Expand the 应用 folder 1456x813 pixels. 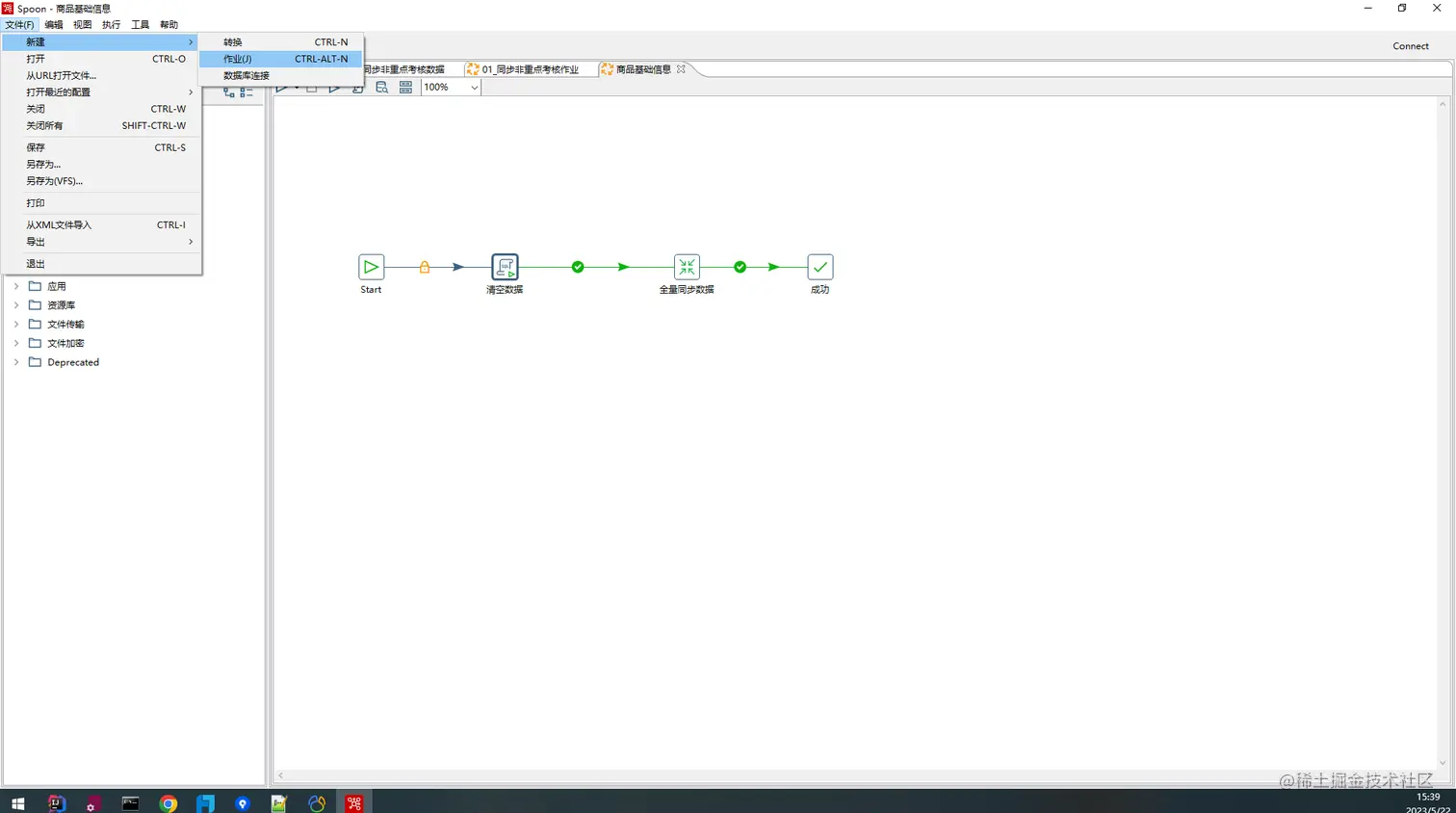pos(16,286)
